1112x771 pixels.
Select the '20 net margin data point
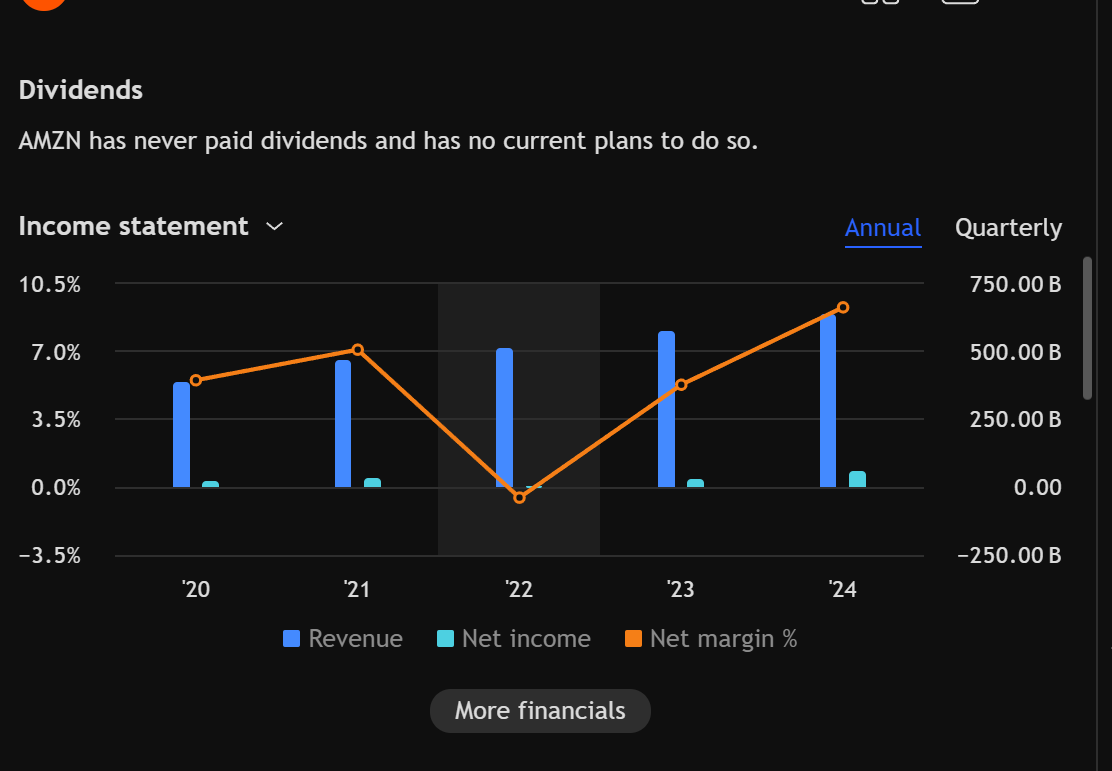click(x=196, y=380)
